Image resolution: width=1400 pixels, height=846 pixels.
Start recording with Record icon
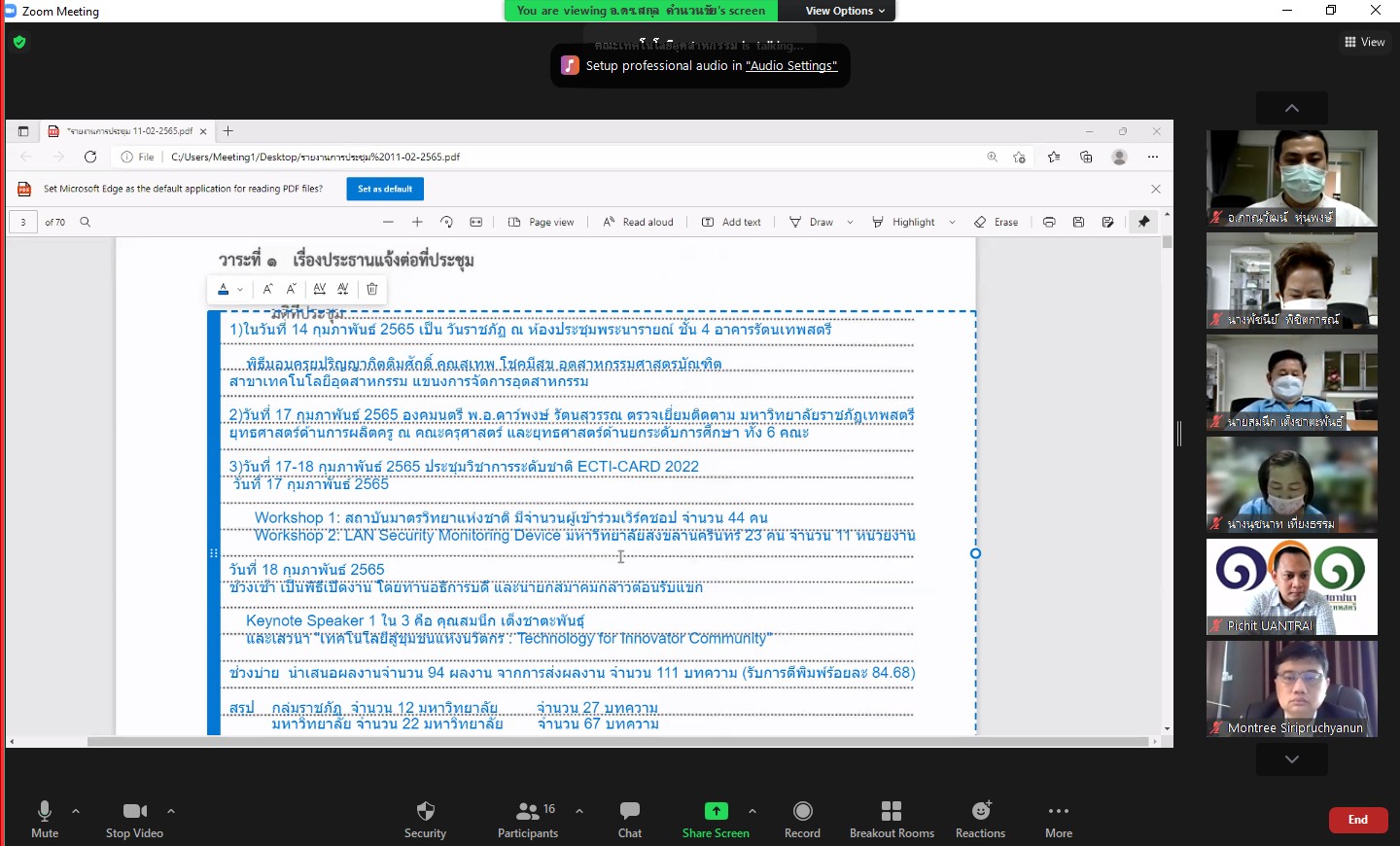coord(802,811)
